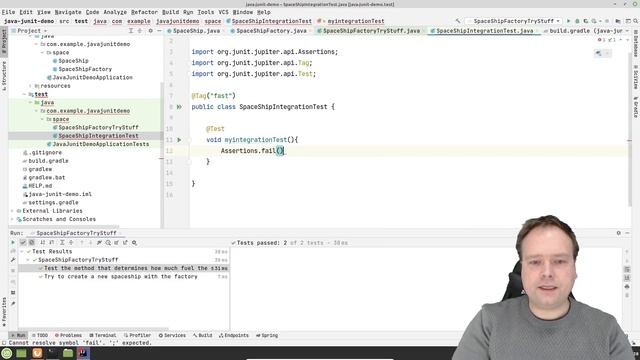Run myintegrationTest via gutter play icon
640x360 pixels.
[x=179, y=140]
